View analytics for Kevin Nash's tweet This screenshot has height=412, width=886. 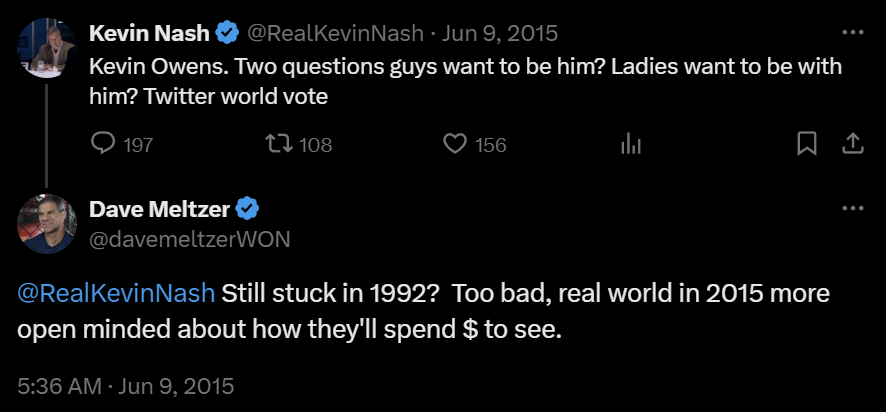pos(631,145)
